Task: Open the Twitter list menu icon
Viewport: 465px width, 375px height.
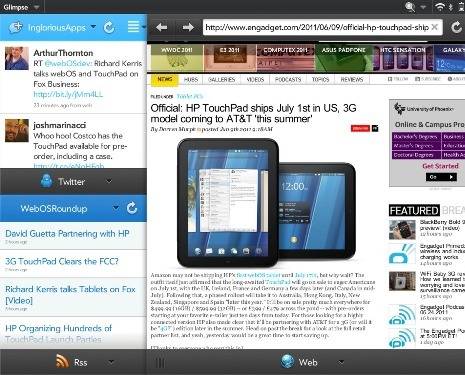Action: 133,27
